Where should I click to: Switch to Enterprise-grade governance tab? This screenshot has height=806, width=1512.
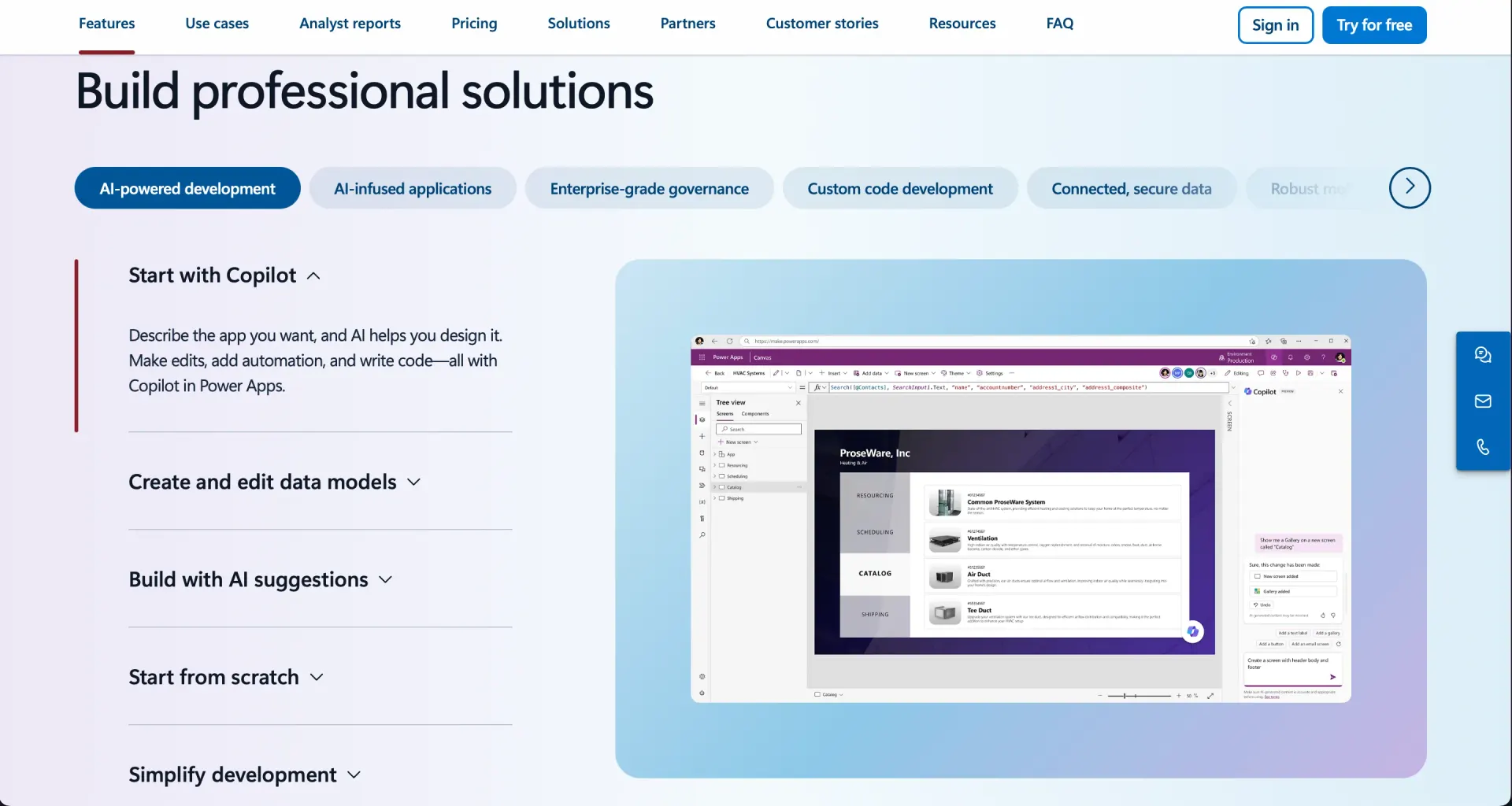[650, 188]
